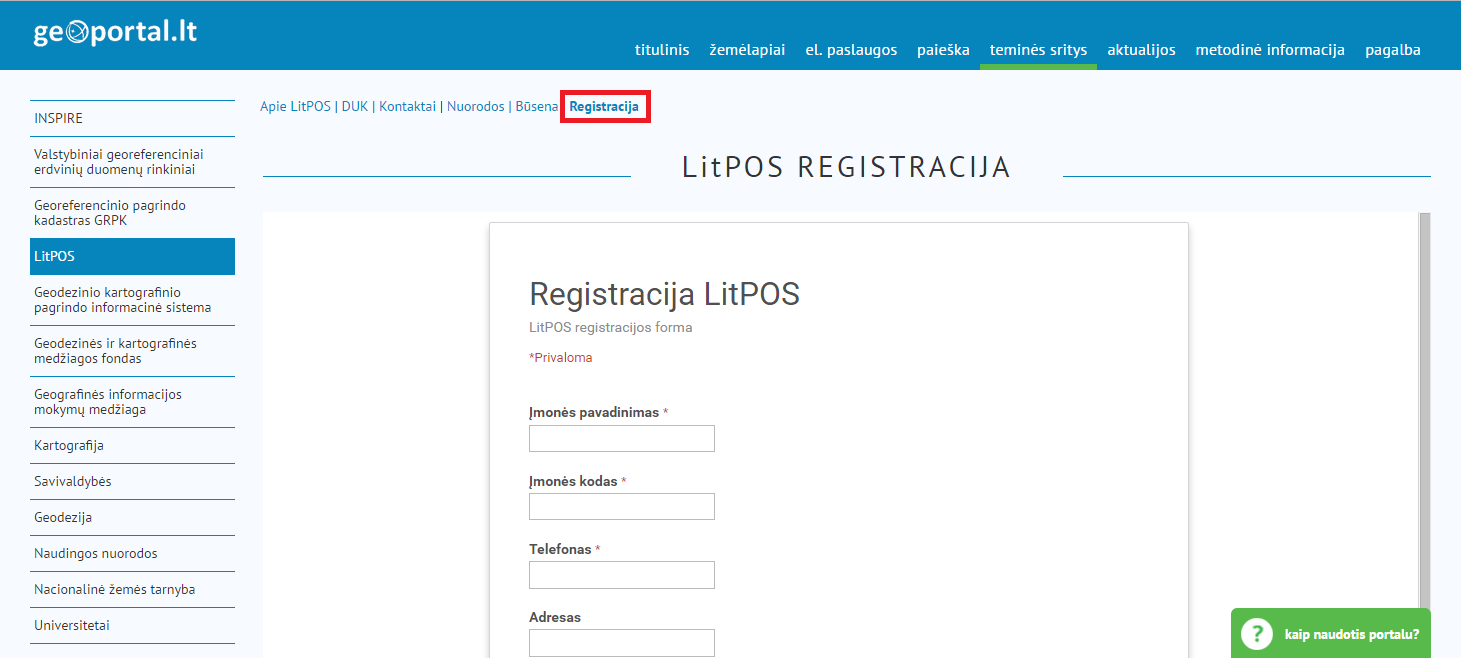Open the žemėlapiai menu item

(747, 50)
